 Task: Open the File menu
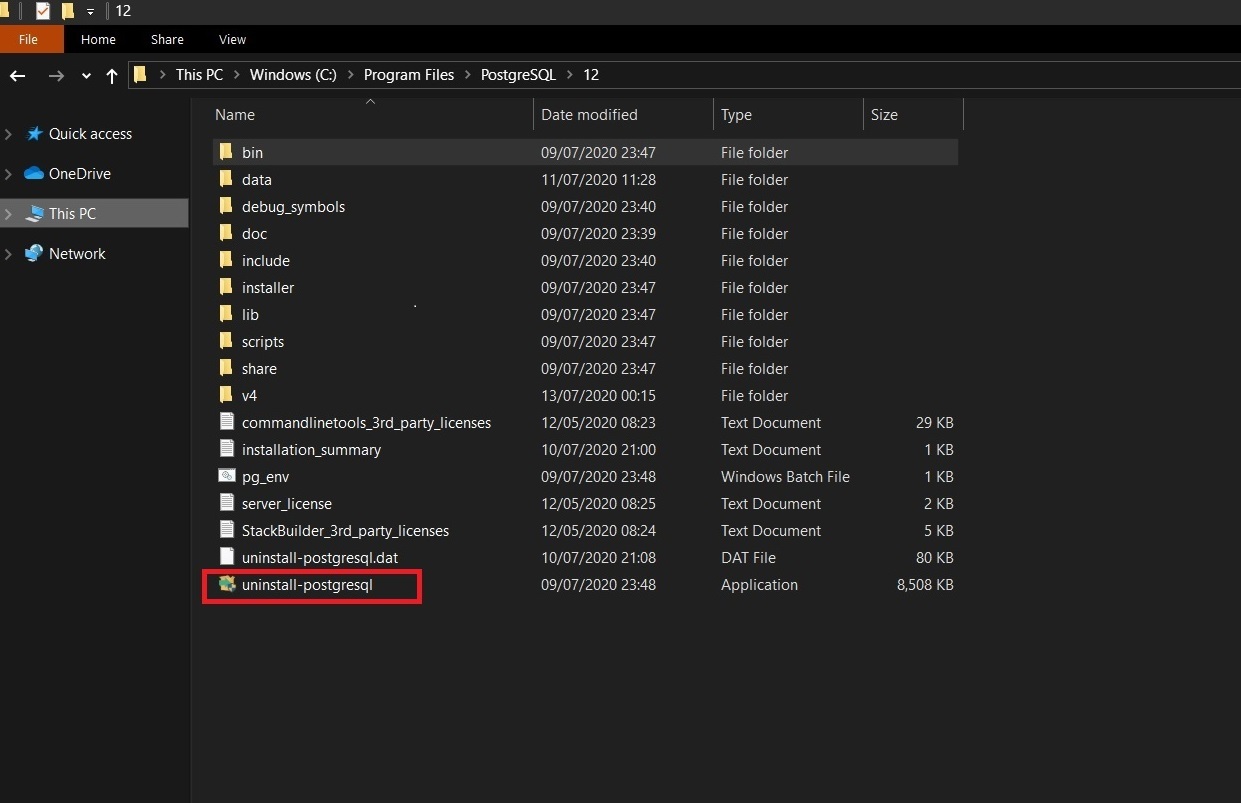[x=30, y=39]
